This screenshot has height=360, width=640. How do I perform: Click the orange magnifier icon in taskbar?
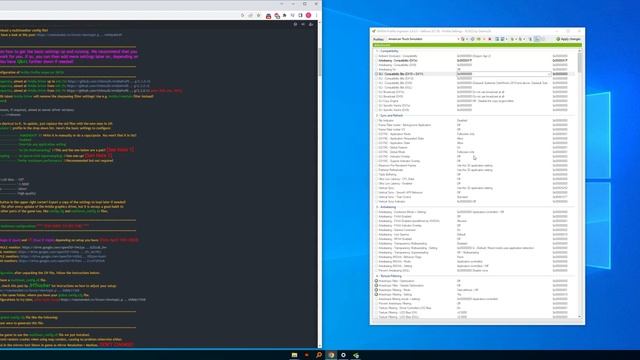tap(319, 355)
